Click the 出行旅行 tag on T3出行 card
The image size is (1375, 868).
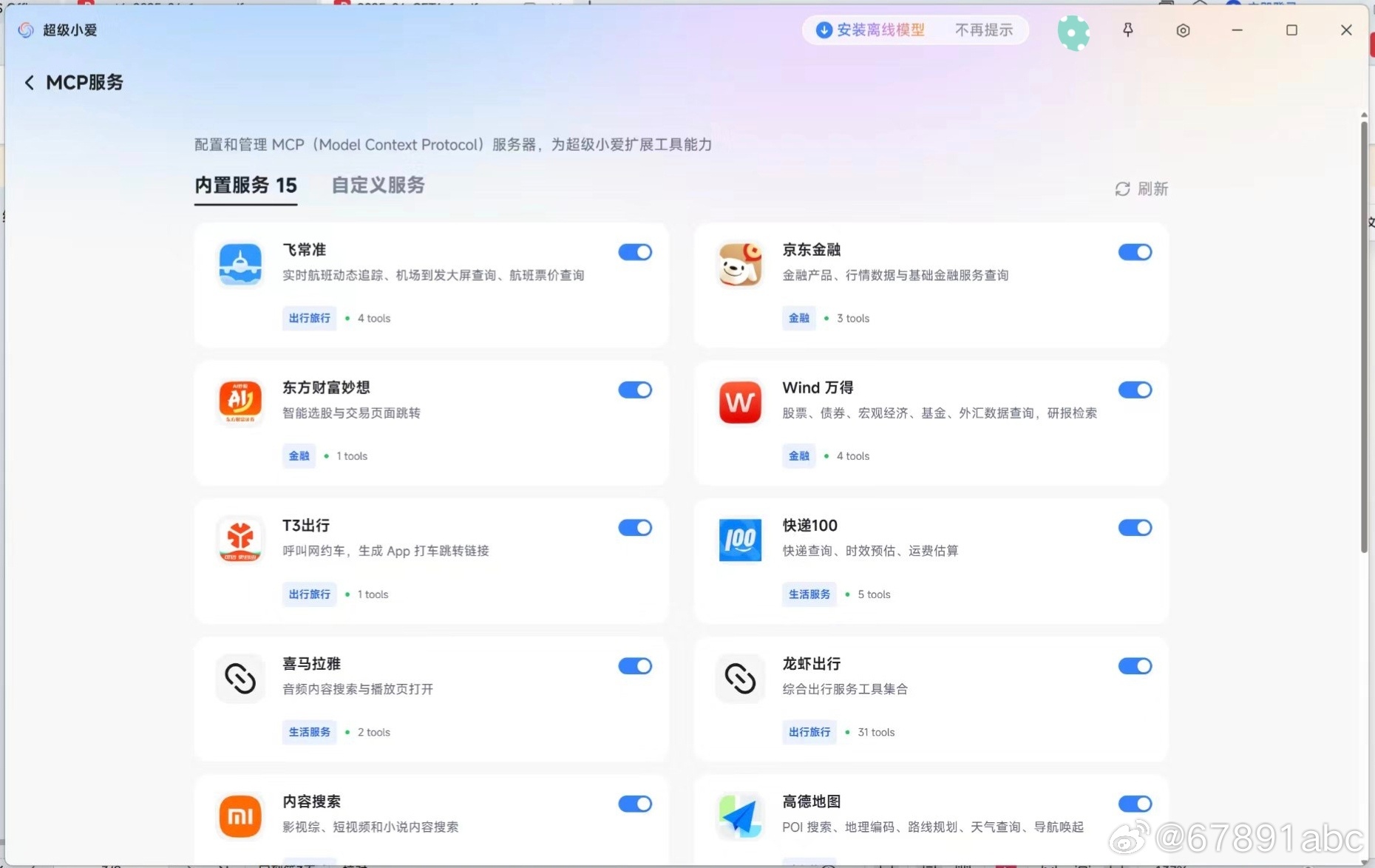[x=309, y=594]
